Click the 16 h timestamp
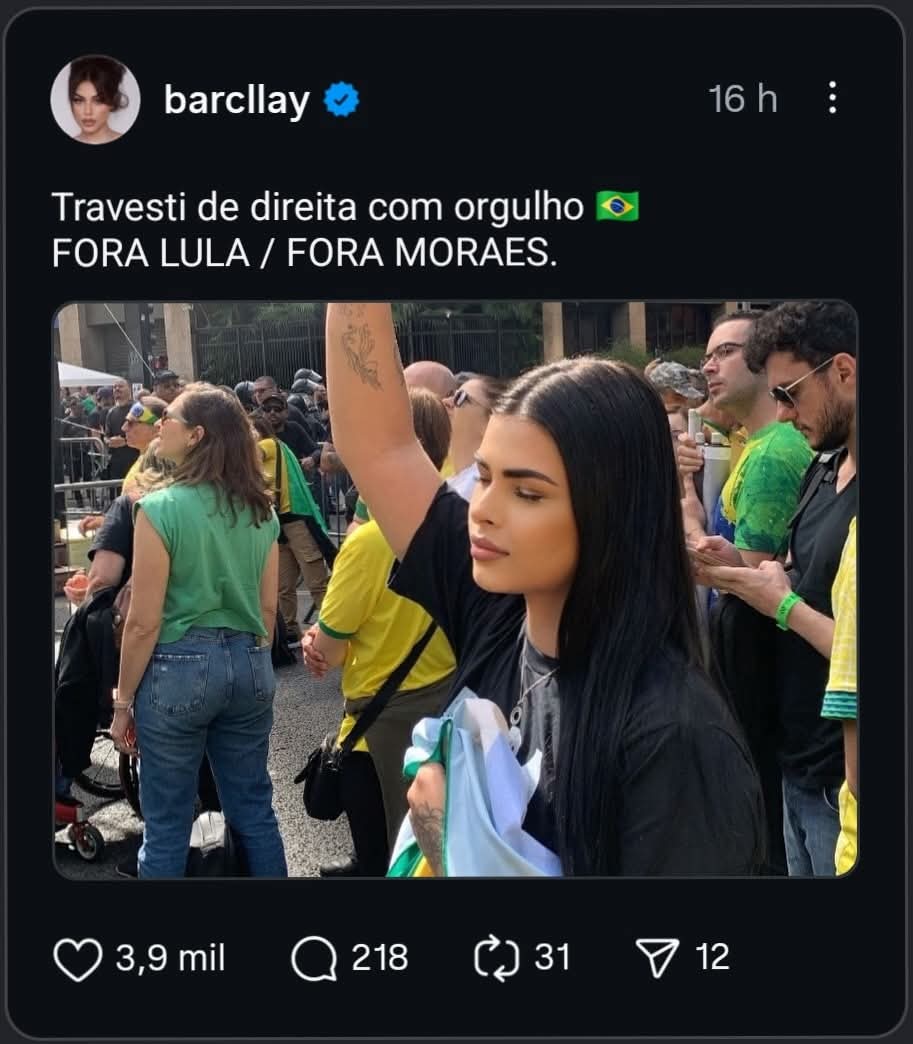The width and height of the screenshot is (913, 1044). click(x=743, y=99)
